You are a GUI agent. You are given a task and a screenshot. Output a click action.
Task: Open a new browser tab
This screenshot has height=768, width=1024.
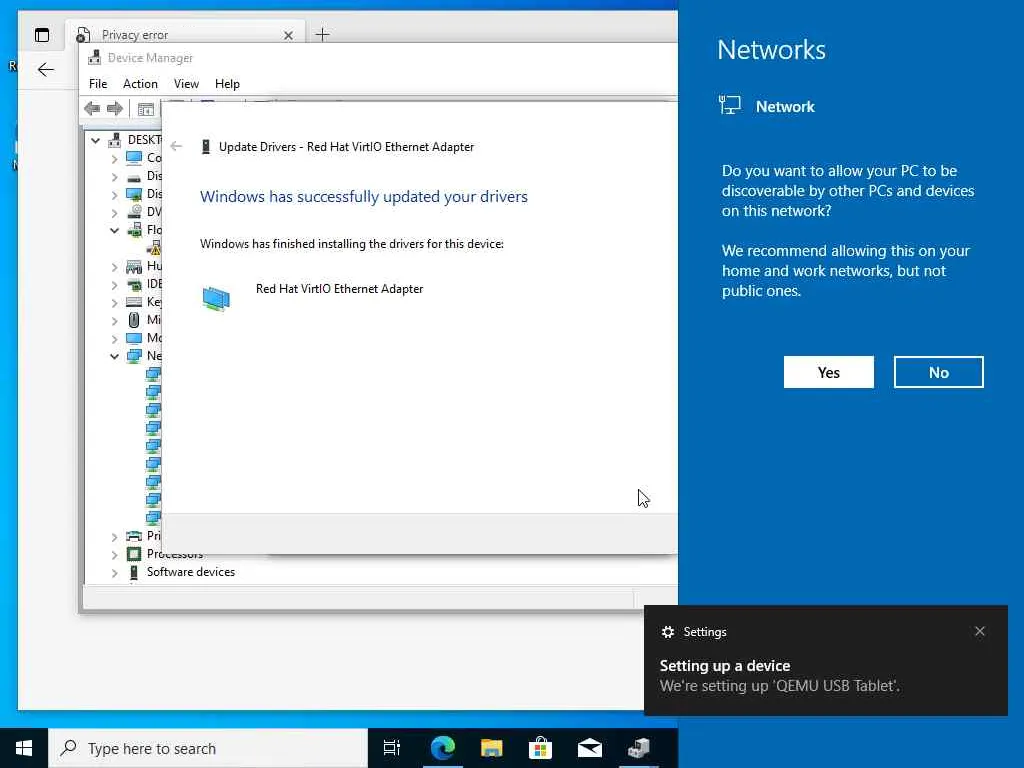(323, 35)
